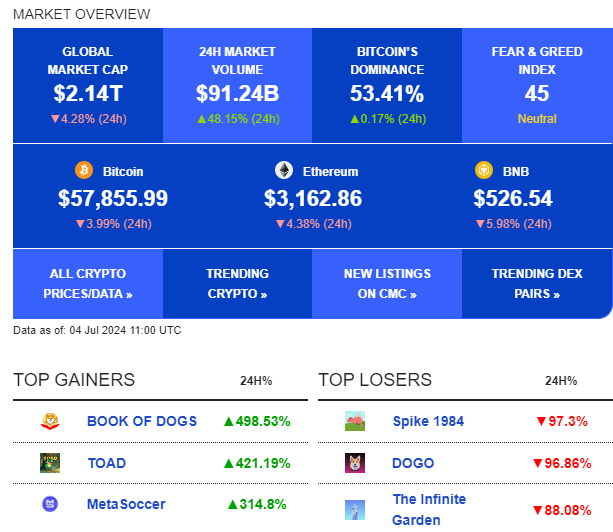Click the Bitcoin logo icon
This screenshot has height=532, width=613.
(84, 170)
